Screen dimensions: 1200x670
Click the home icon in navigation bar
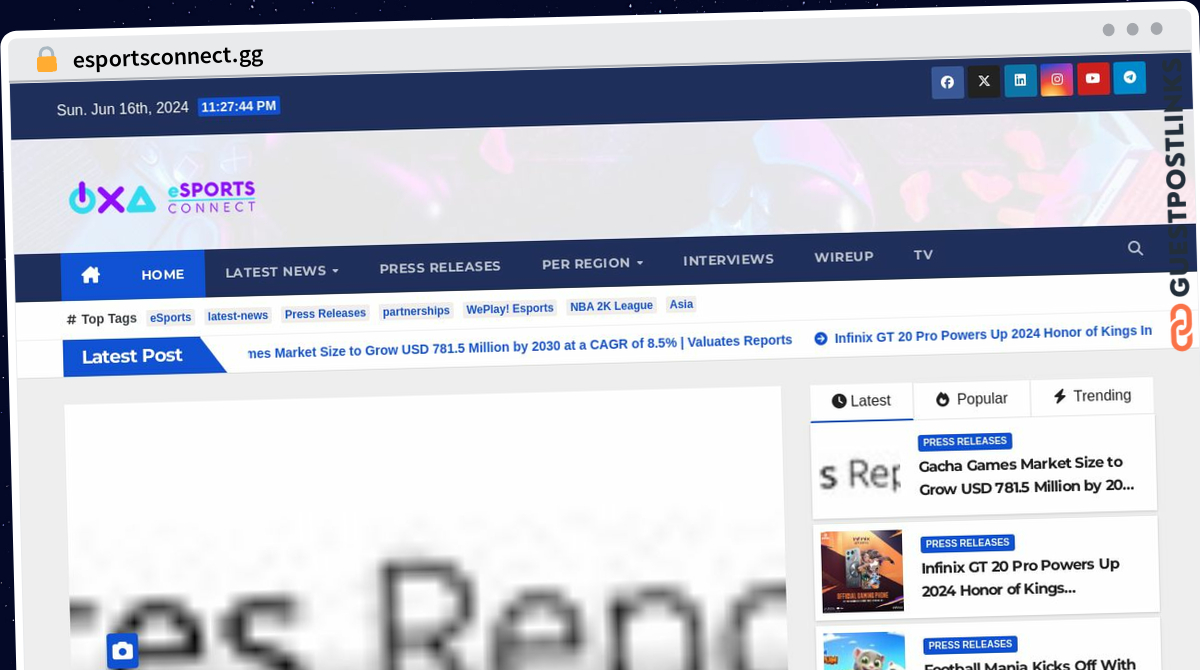[91, 275]
